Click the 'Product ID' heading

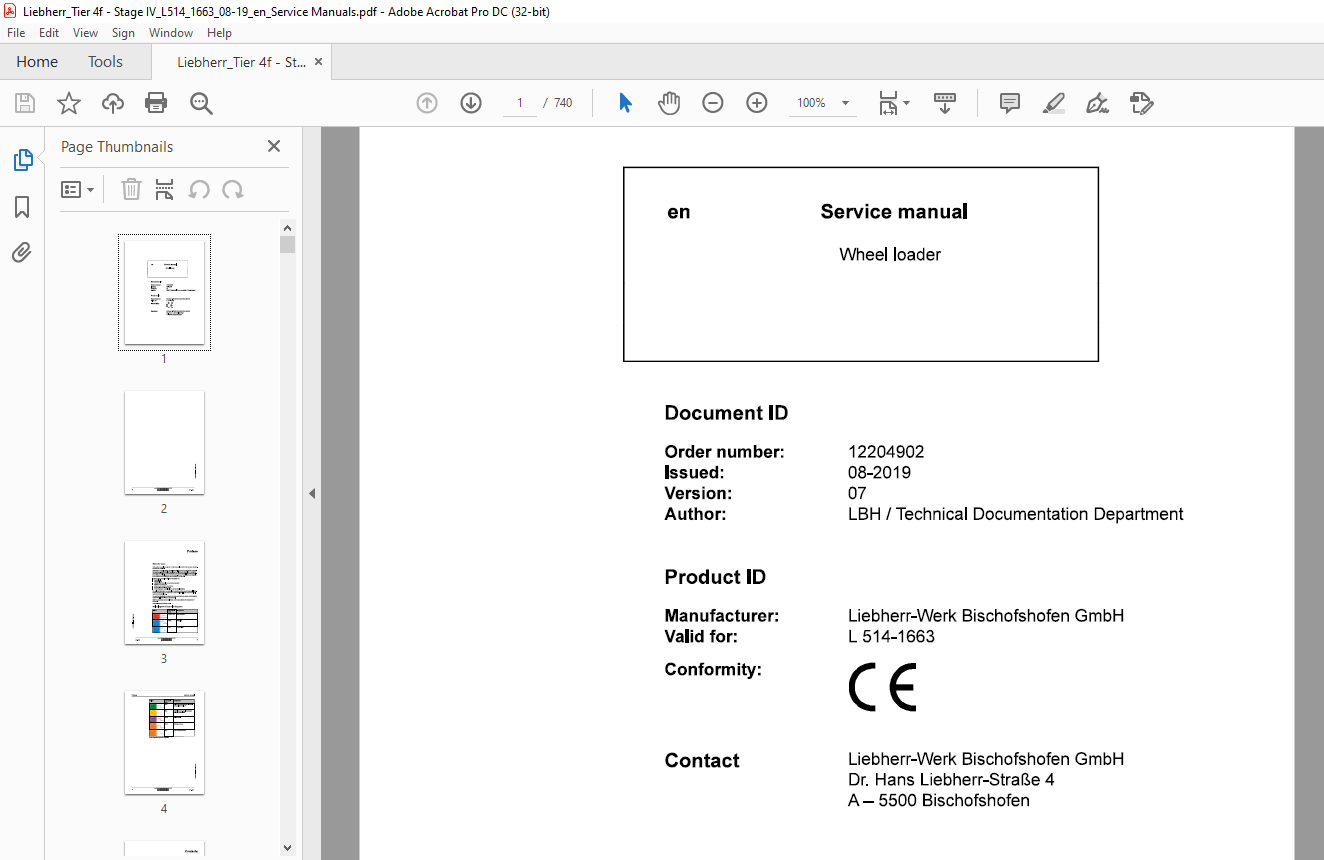pyautogui.click(x=715, y=577)
